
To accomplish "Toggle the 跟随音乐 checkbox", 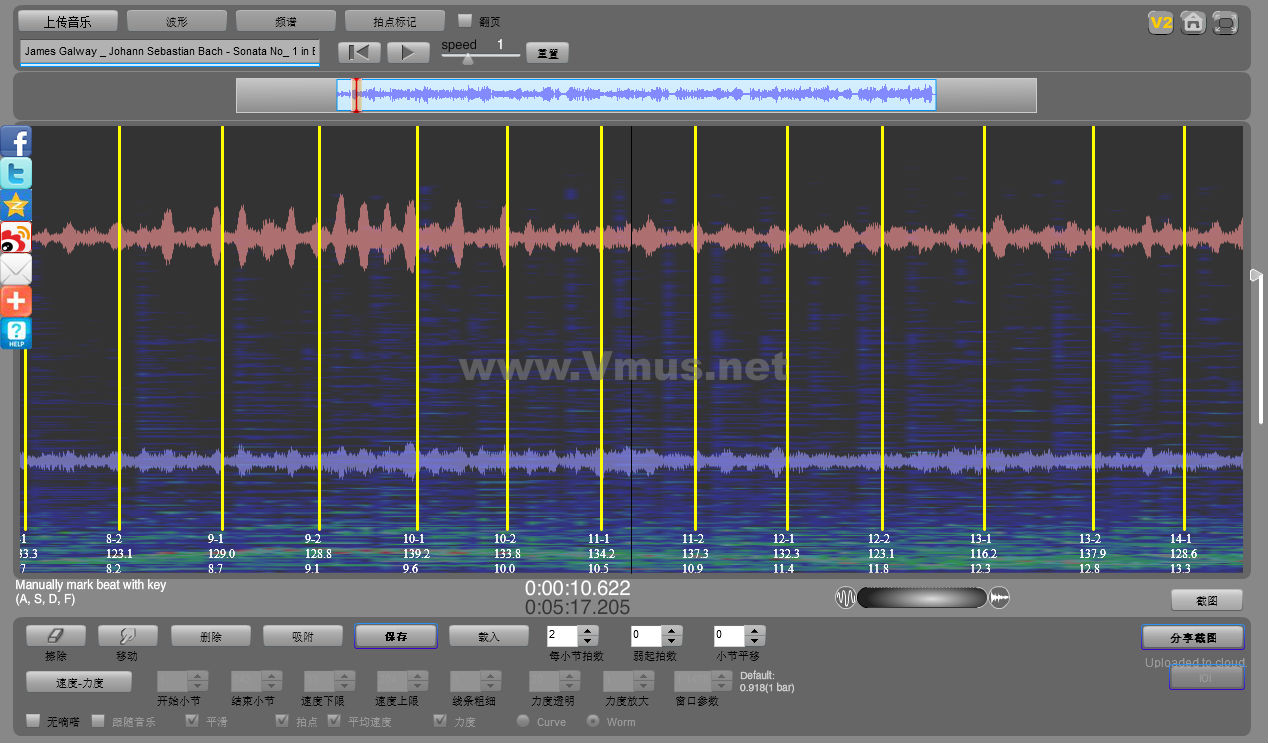I will (99, 720).
